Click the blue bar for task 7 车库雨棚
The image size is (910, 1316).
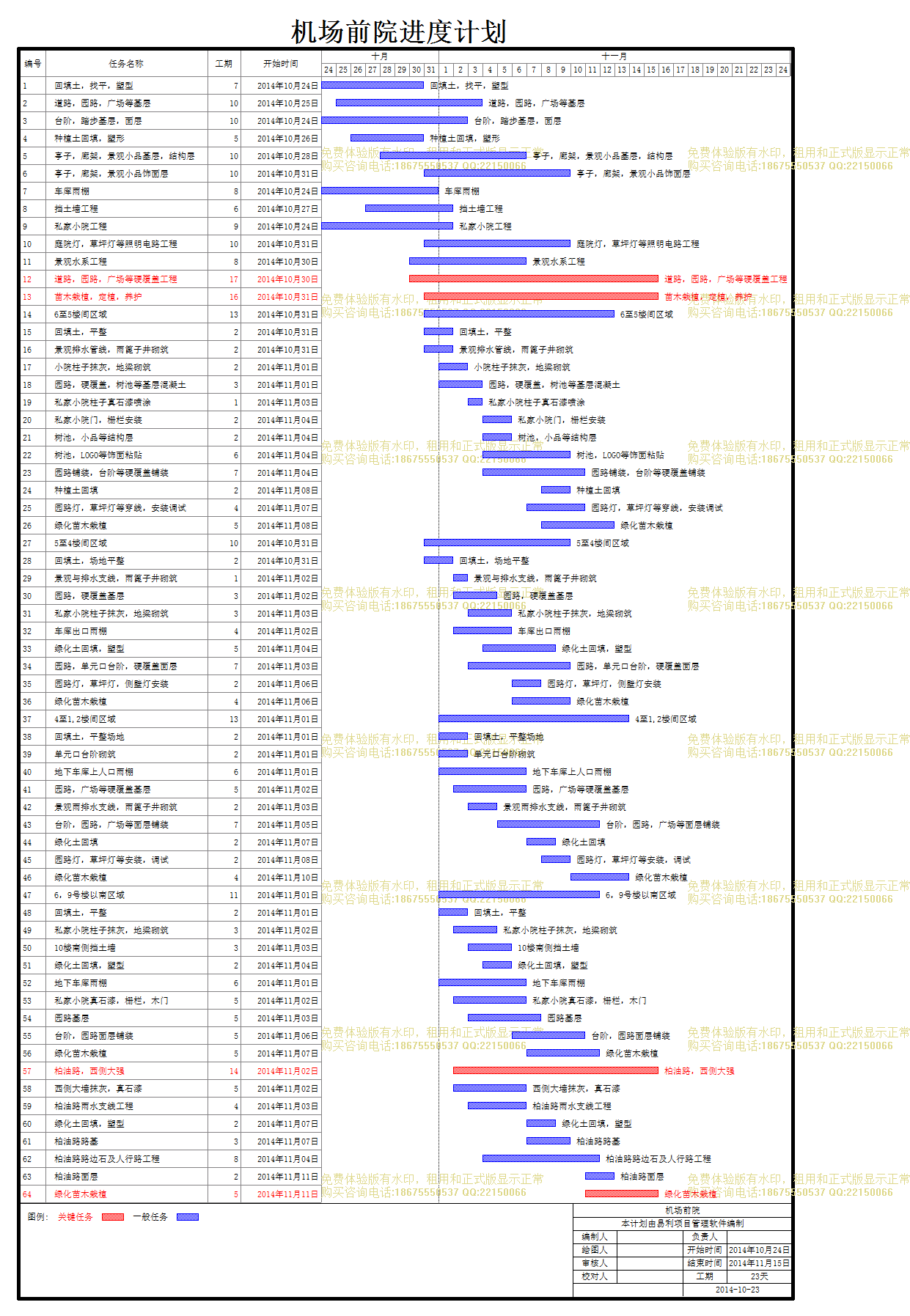[x=380, y=191]
